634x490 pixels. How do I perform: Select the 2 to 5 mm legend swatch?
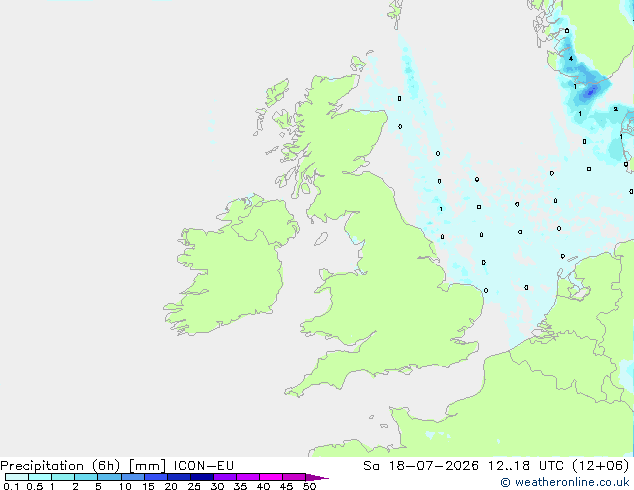pyautogui.click(x=86, y=477)
